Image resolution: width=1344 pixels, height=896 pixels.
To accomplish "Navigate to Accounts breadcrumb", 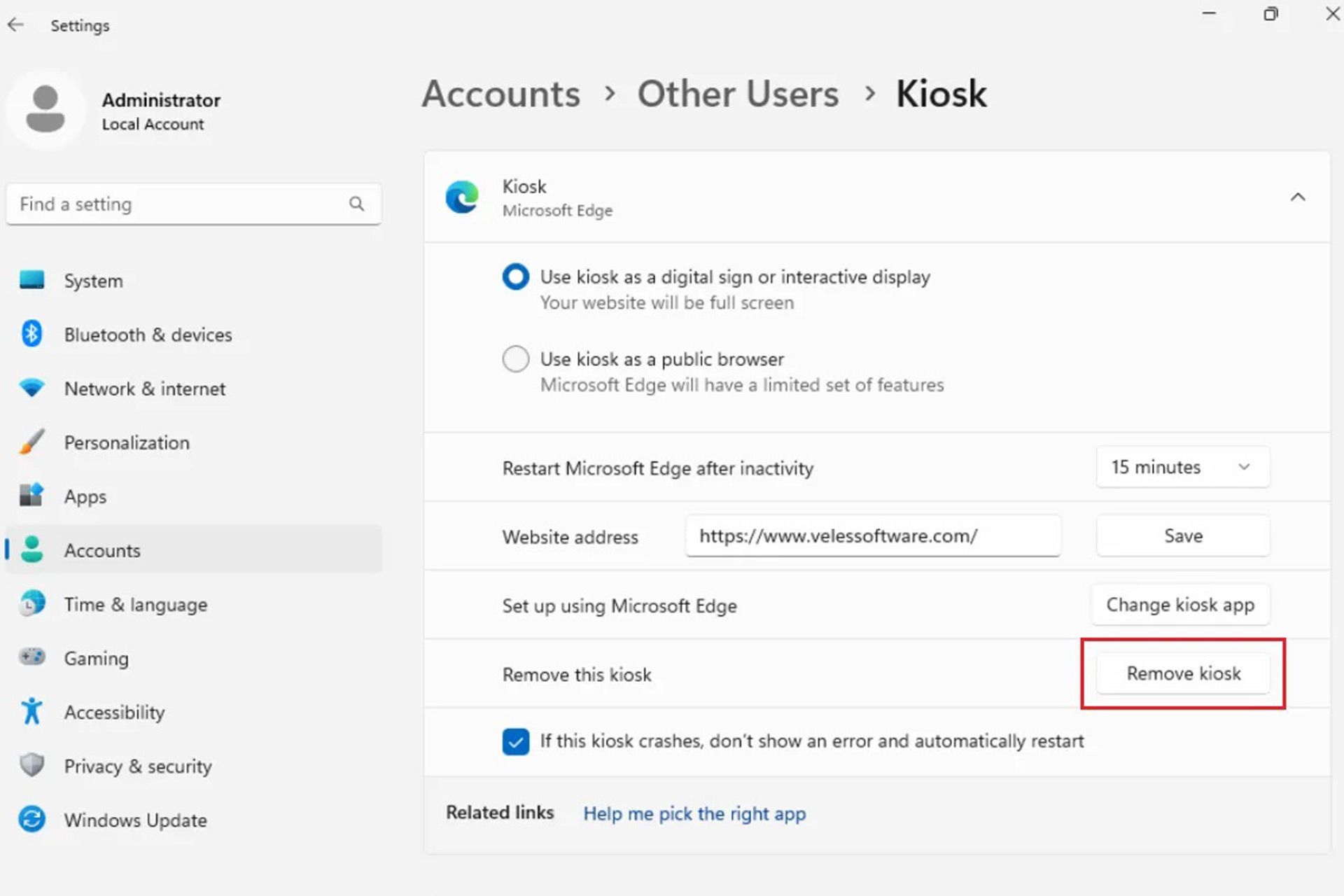I will click(x=501, y=94).
